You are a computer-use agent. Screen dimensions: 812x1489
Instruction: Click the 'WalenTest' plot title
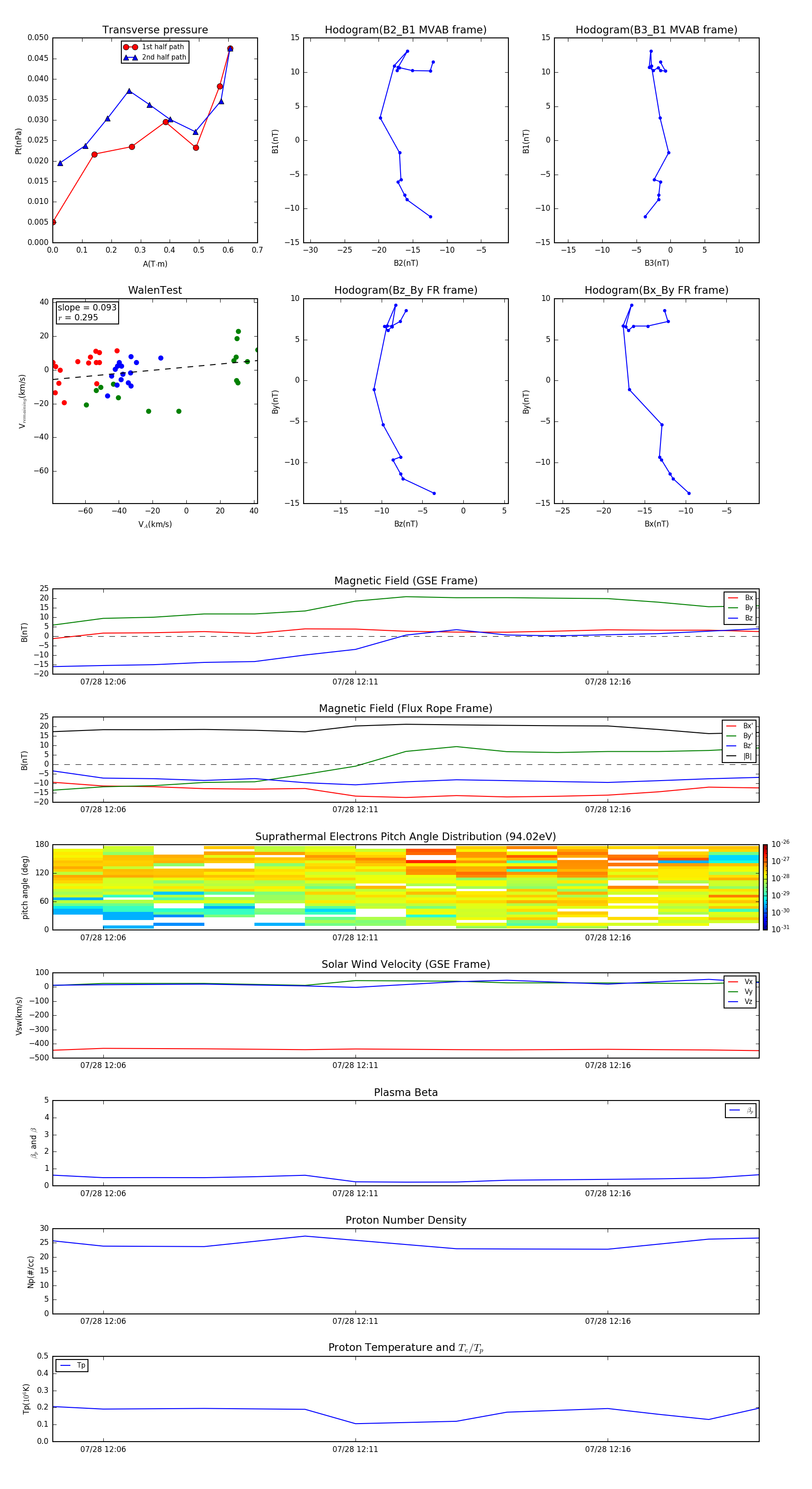pyautogui.click(x=155, y=290)
